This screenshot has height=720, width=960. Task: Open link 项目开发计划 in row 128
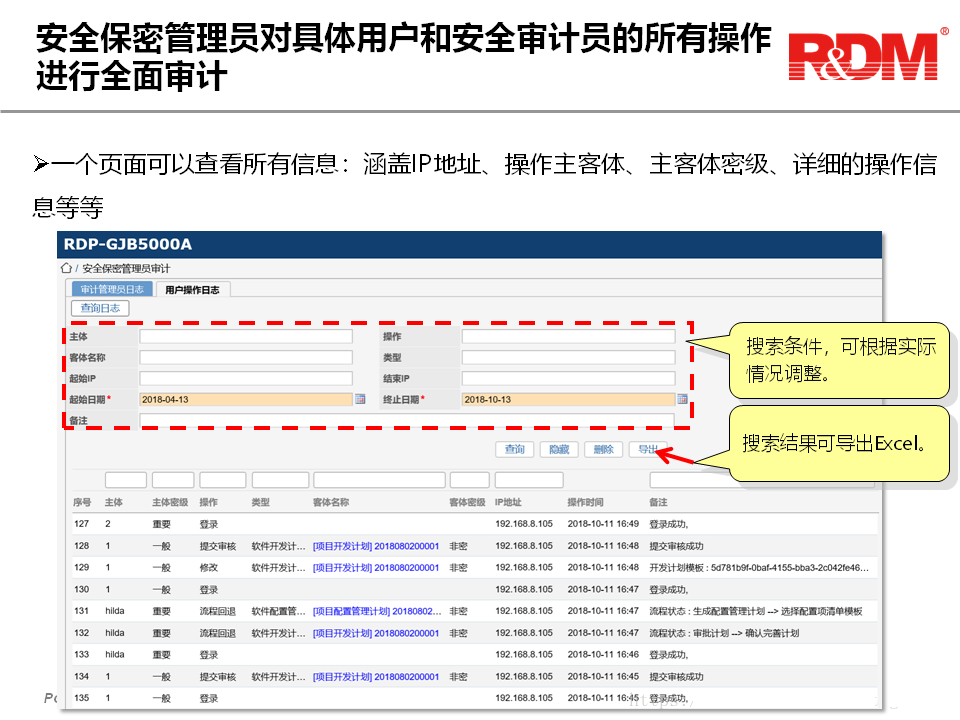376,546
